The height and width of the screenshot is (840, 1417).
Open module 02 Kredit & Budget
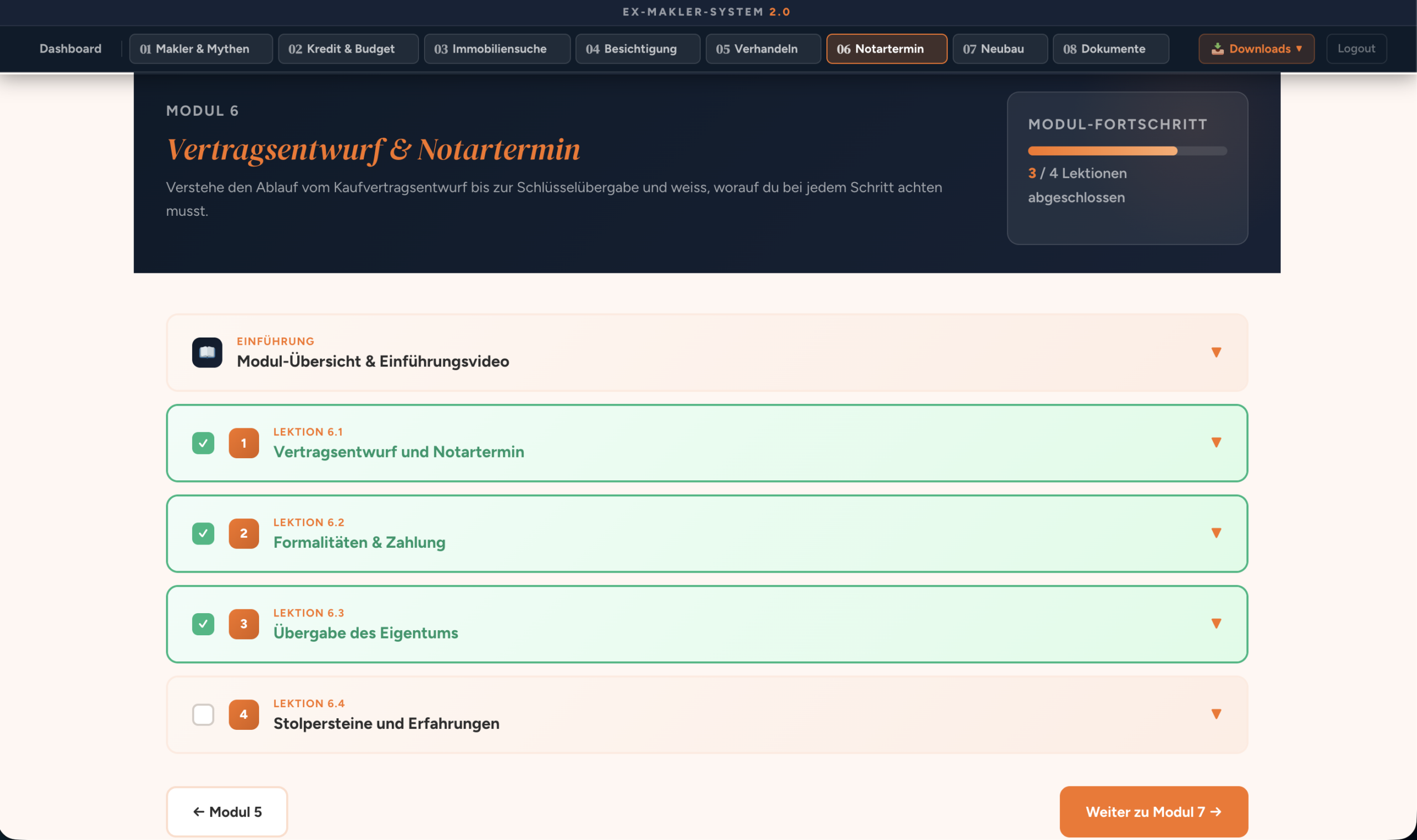348,49
